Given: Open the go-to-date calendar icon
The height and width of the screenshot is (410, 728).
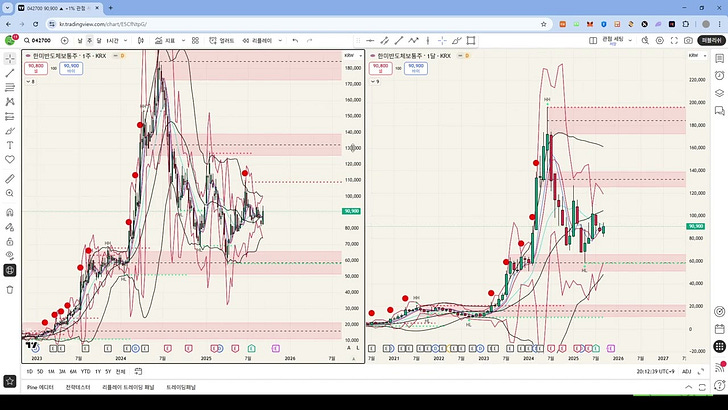Looking at the screenshot, I should coord(138,371).
